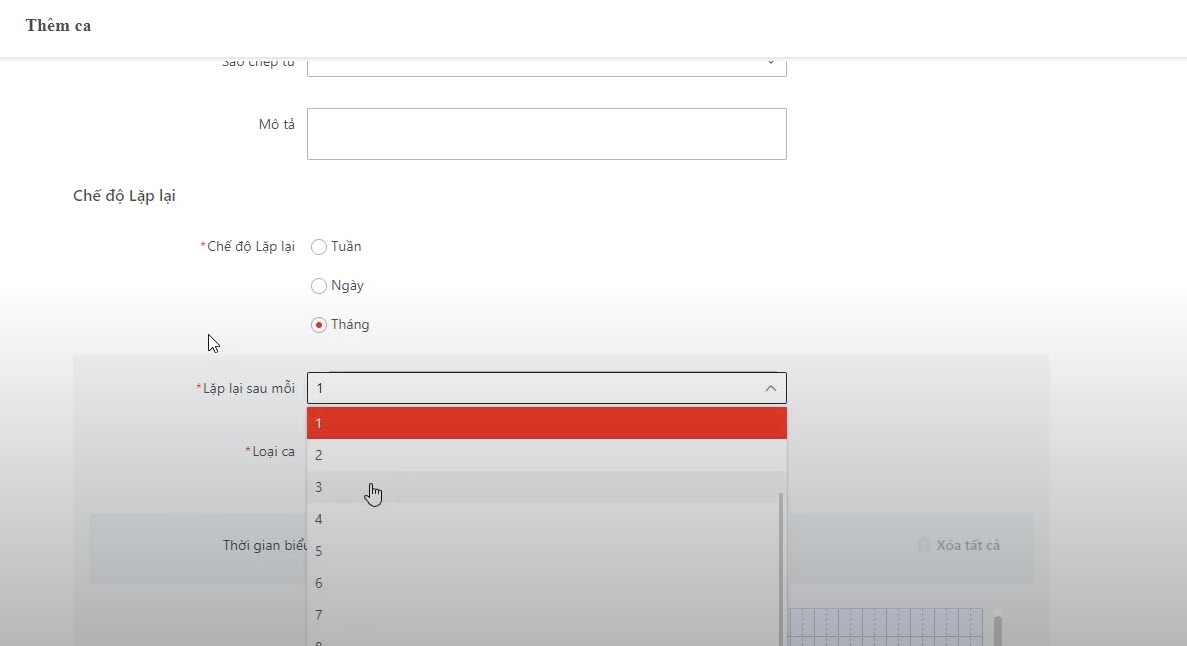Screen dimensions: 1187x646
Task: Choose option 1 in the dropdown list
Action: (546, 423)
